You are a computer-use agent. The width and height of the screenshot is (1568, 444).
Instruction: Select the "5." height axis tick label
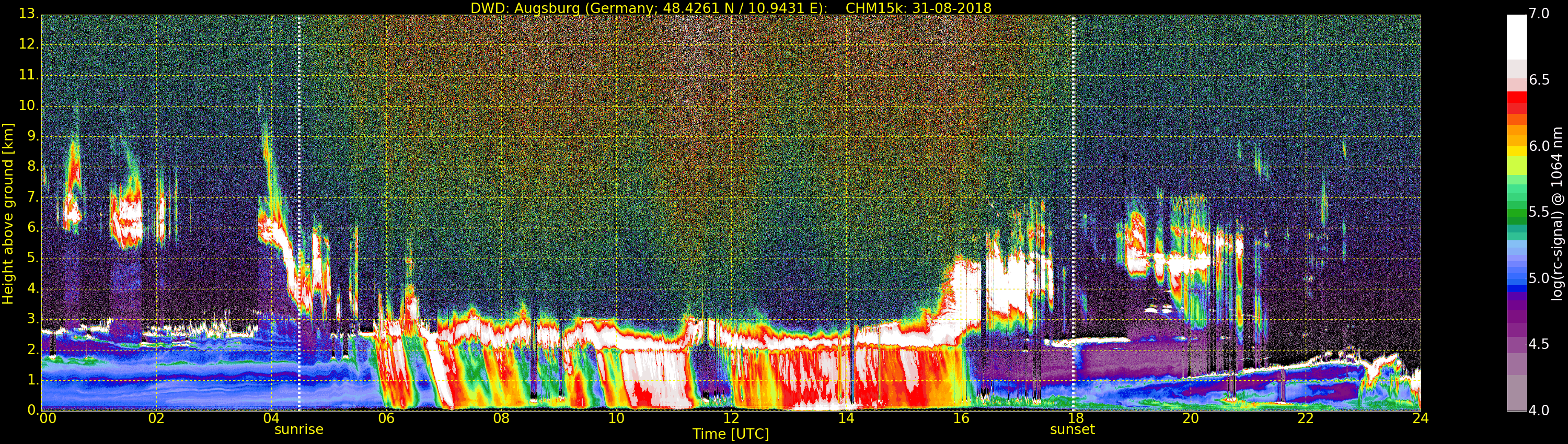tap(33, 258)
